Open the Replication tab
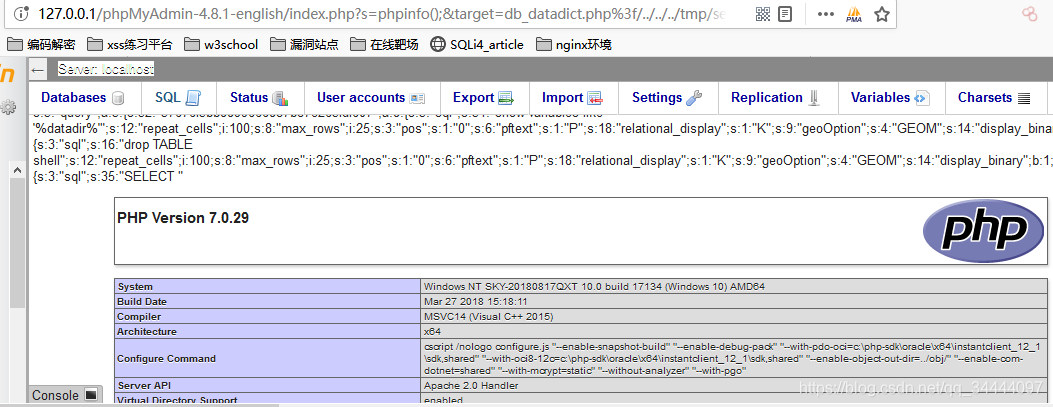Screen dimensions: 1053x407 click(776, 98)
